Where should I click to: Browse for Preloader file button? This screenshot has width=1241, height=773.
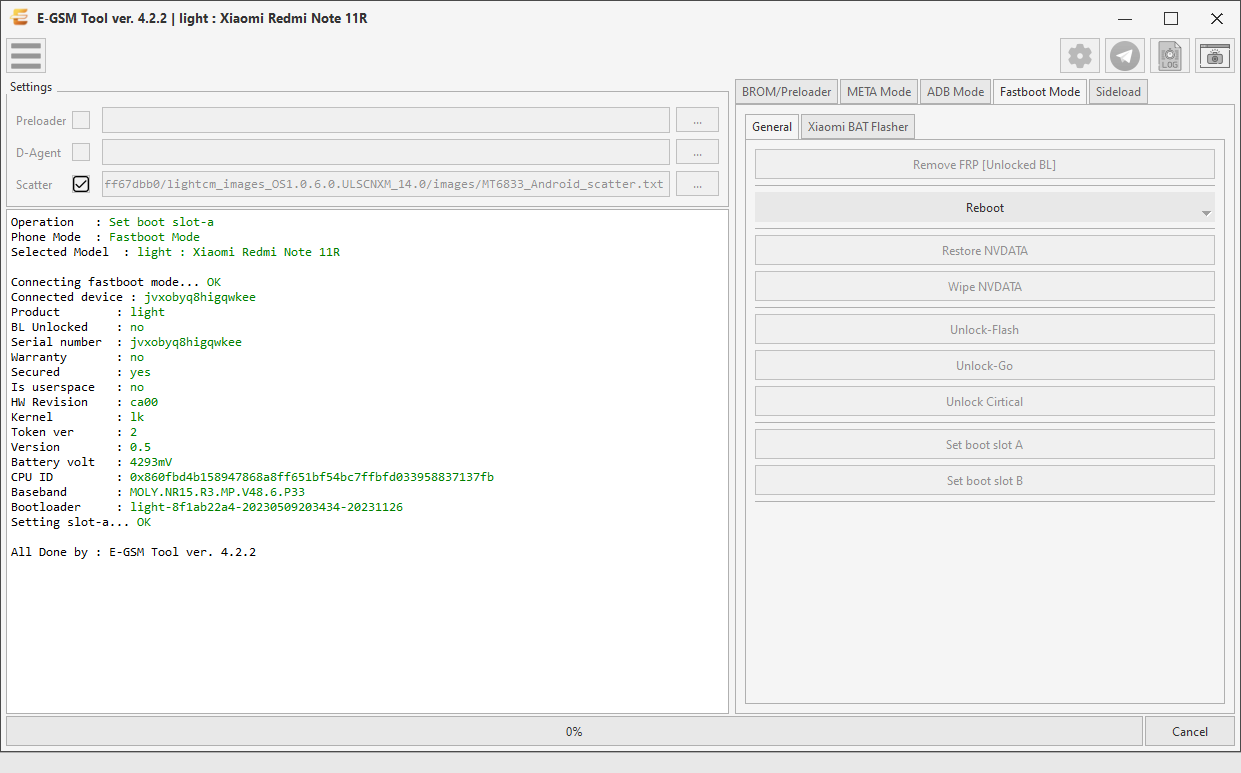click(x=697, y=120)
